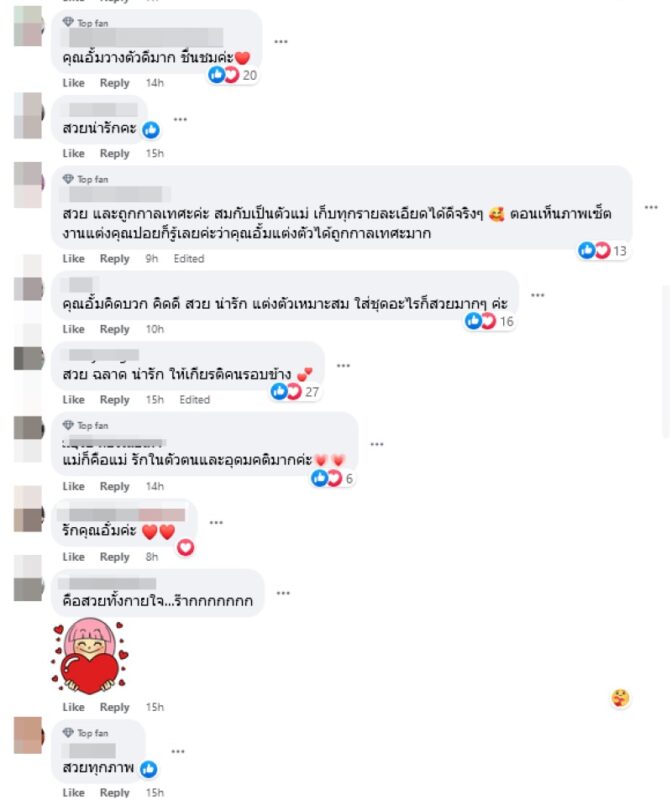Open three-dot menu for คือสวยทั้งกายใจ comment

click(x=283, y=593)
